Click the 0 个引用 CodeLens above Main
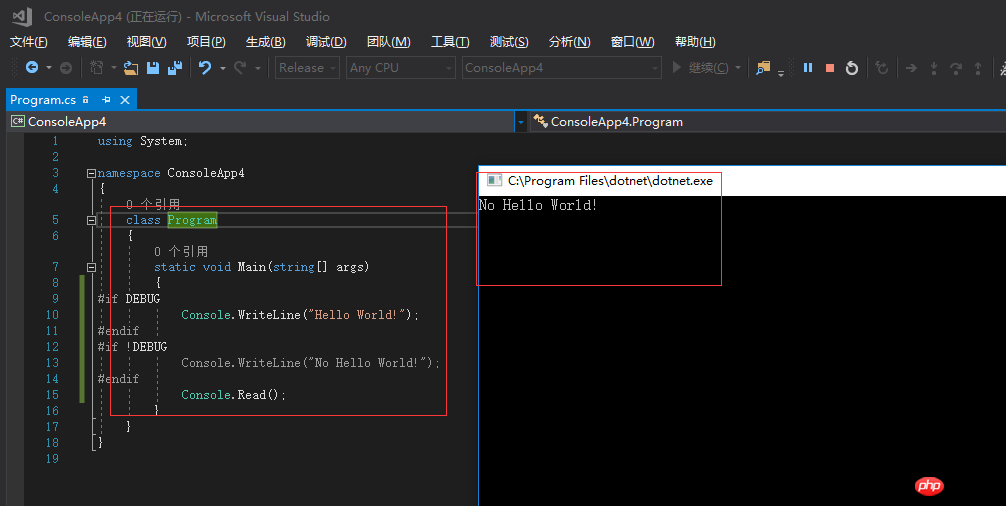Viewport: 1006px width, 506px height. point(181,251)
